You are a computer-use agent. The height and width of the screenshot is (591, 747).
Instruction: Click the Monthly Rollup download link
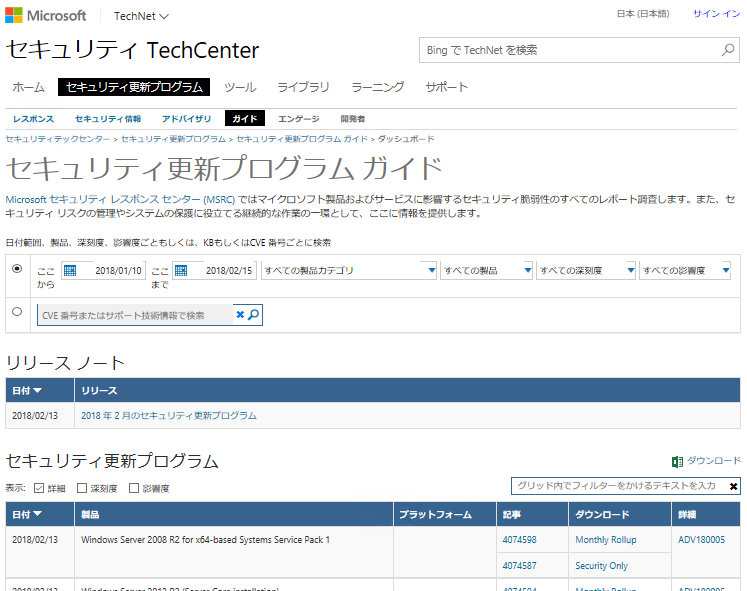click(x=606, y=540)
